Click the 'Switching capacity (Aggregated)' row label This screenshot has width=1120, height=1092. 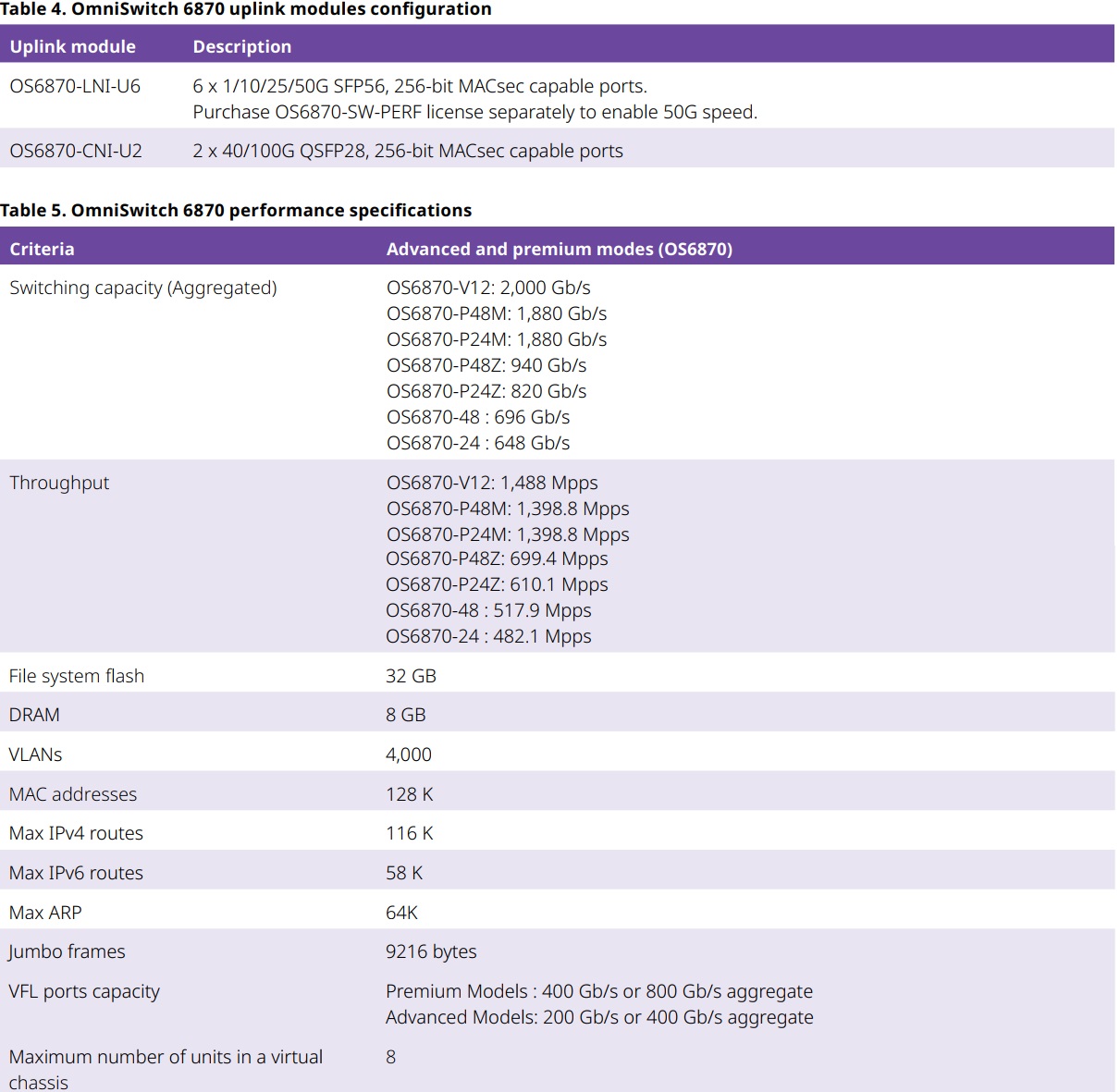pyautogui.click(x=143, y=288)
